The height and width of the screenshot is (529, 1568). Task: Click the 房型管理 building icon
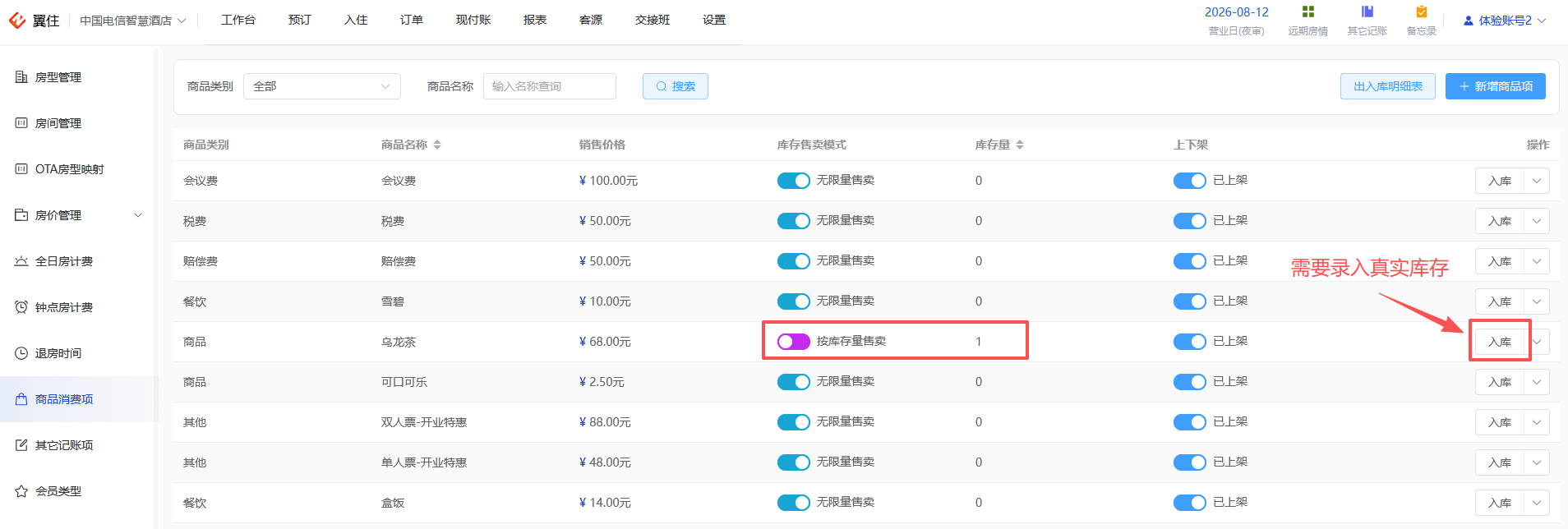[21, 77]
